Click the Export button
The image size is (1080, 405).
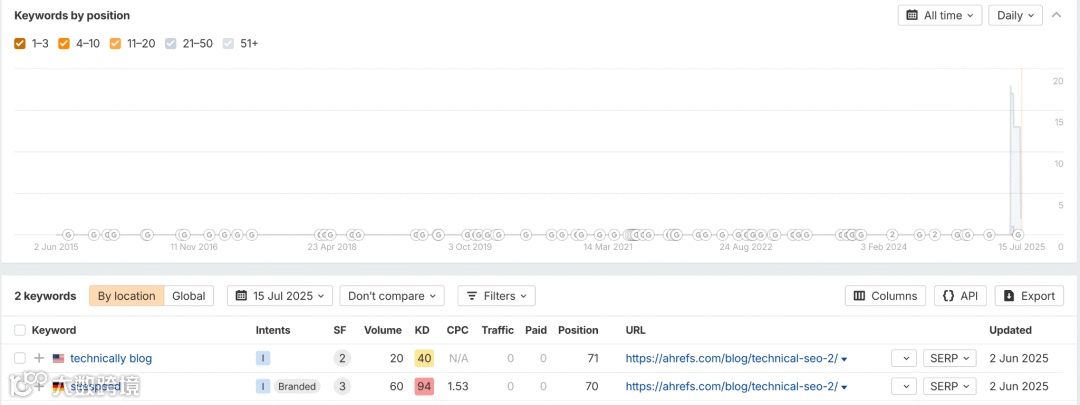point(1030,296)
